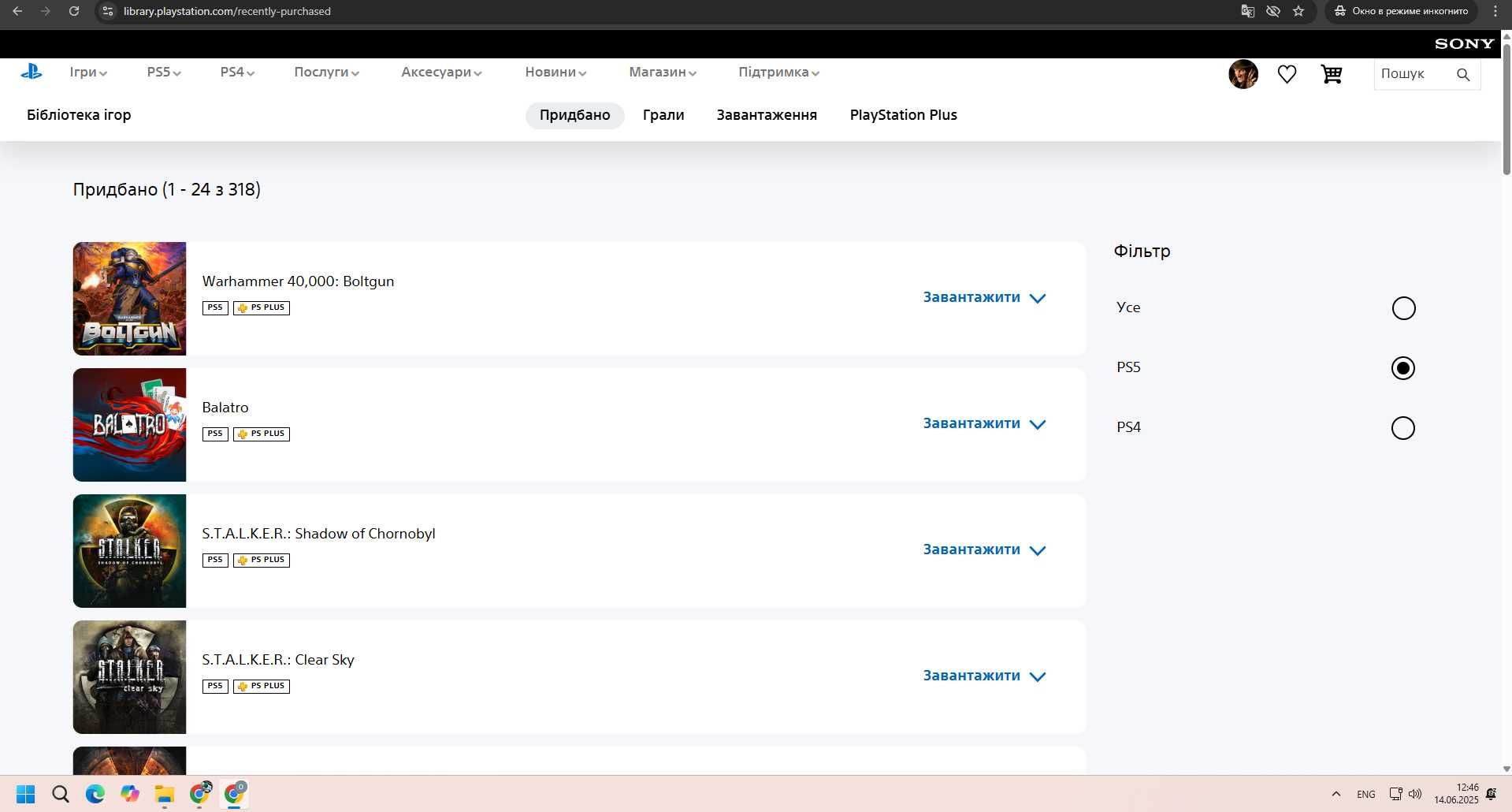Open Windows taskbar search
1512x812 pixels.
61,794
